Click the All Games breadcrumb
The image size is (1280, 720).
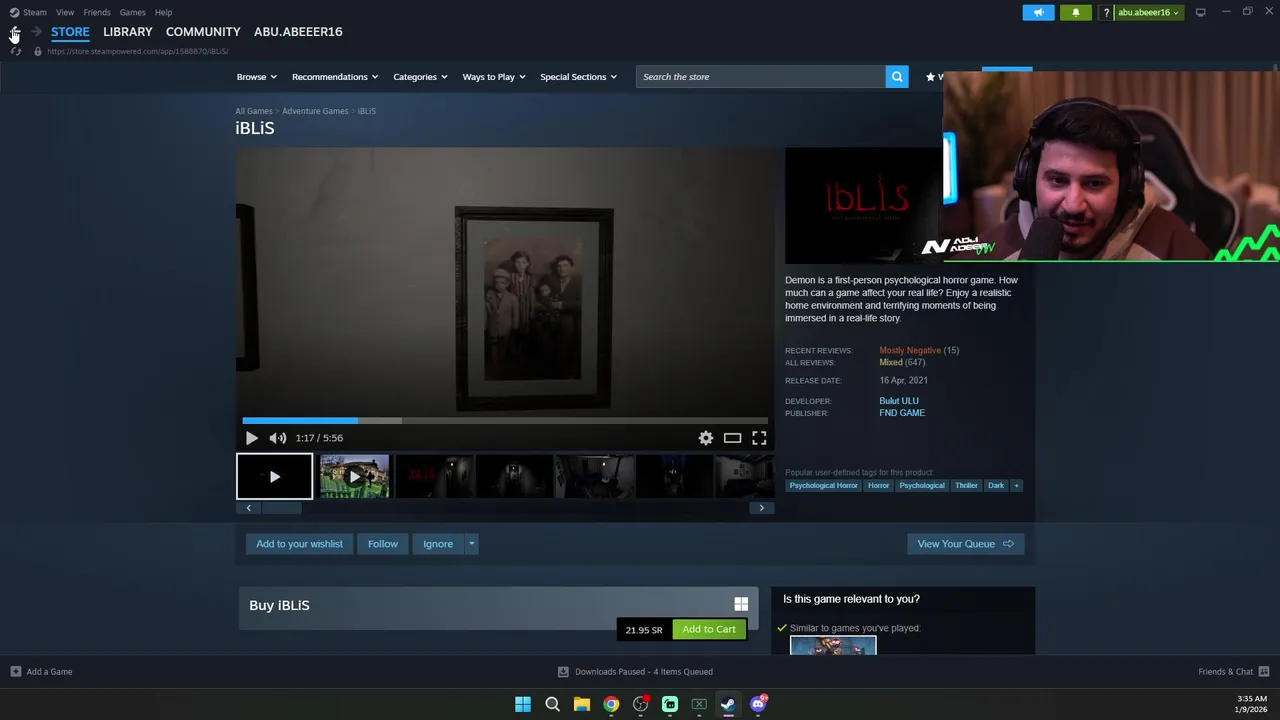[x=254, y=111]
